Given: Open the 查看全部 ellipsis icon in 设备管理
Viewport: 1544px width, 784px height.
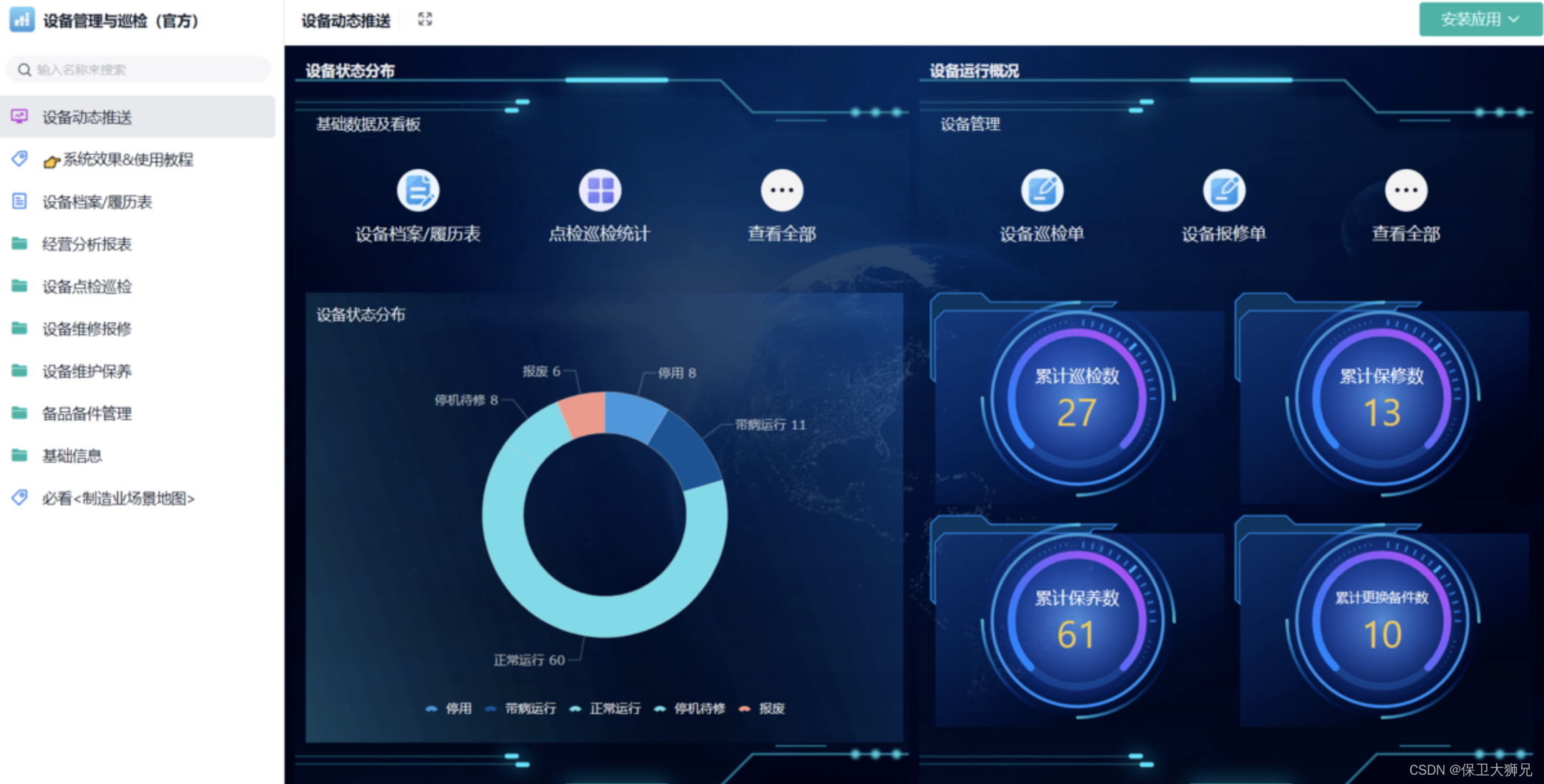Looking at the screenshot, I should pyautogui.click(x=1405, y=190).
